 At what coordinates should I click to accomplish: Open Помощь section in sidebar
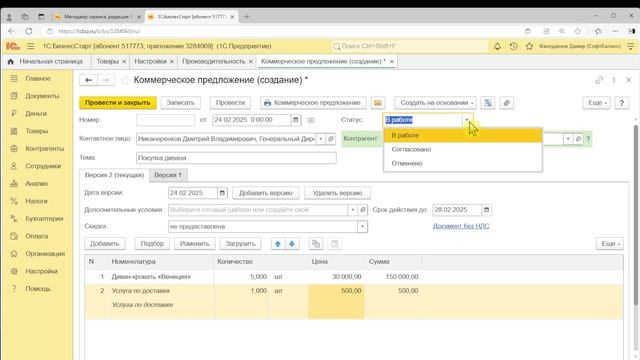click(x=38, y=289)
